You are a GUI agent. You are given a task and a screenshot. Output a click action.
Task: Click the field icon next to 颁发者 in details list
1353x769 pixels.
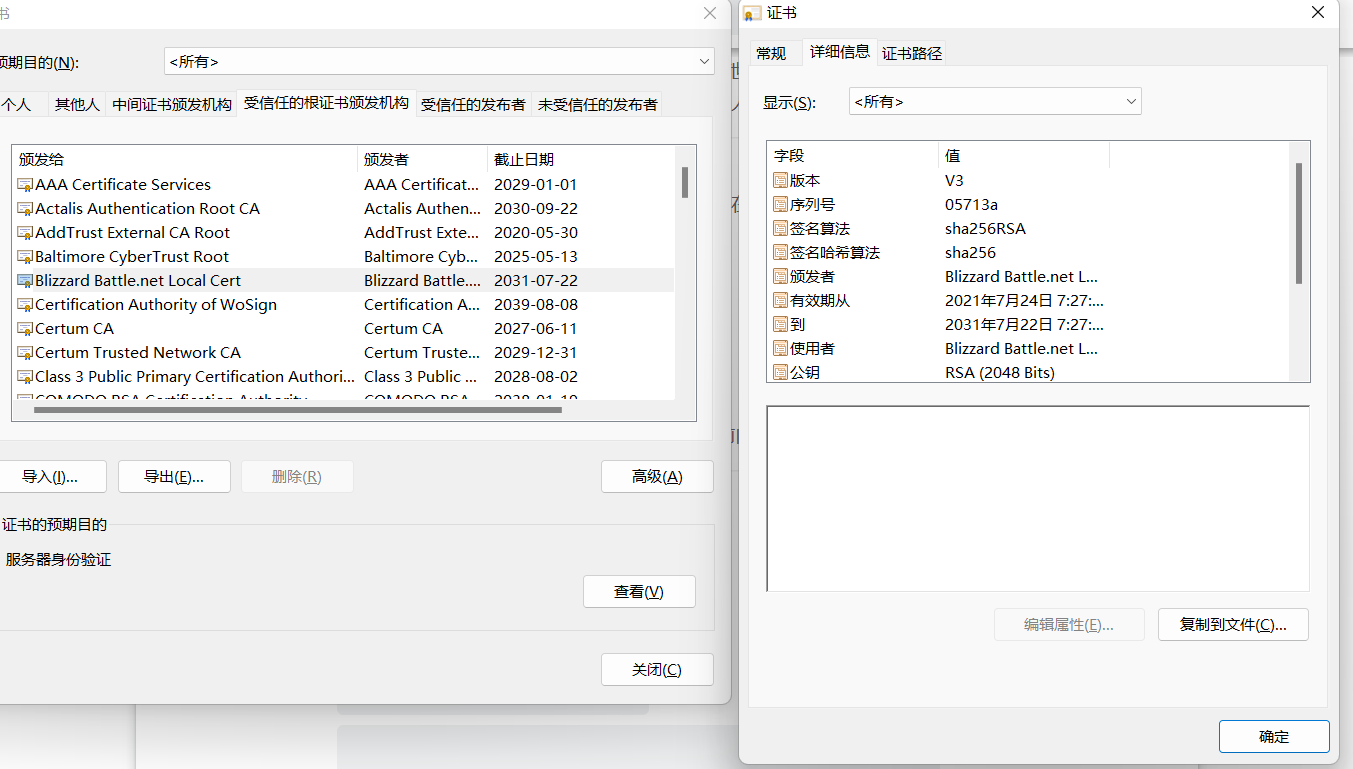781,277
